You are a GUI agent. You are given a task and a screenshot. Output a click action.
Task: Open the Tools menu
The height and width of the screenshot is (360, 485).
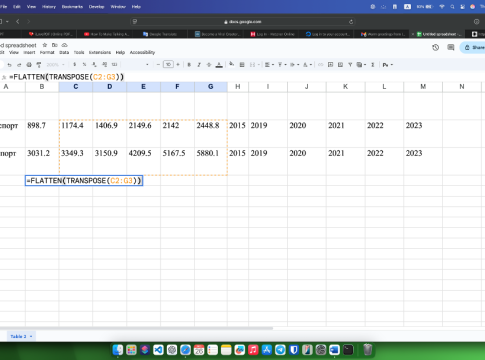pos(79,52)
